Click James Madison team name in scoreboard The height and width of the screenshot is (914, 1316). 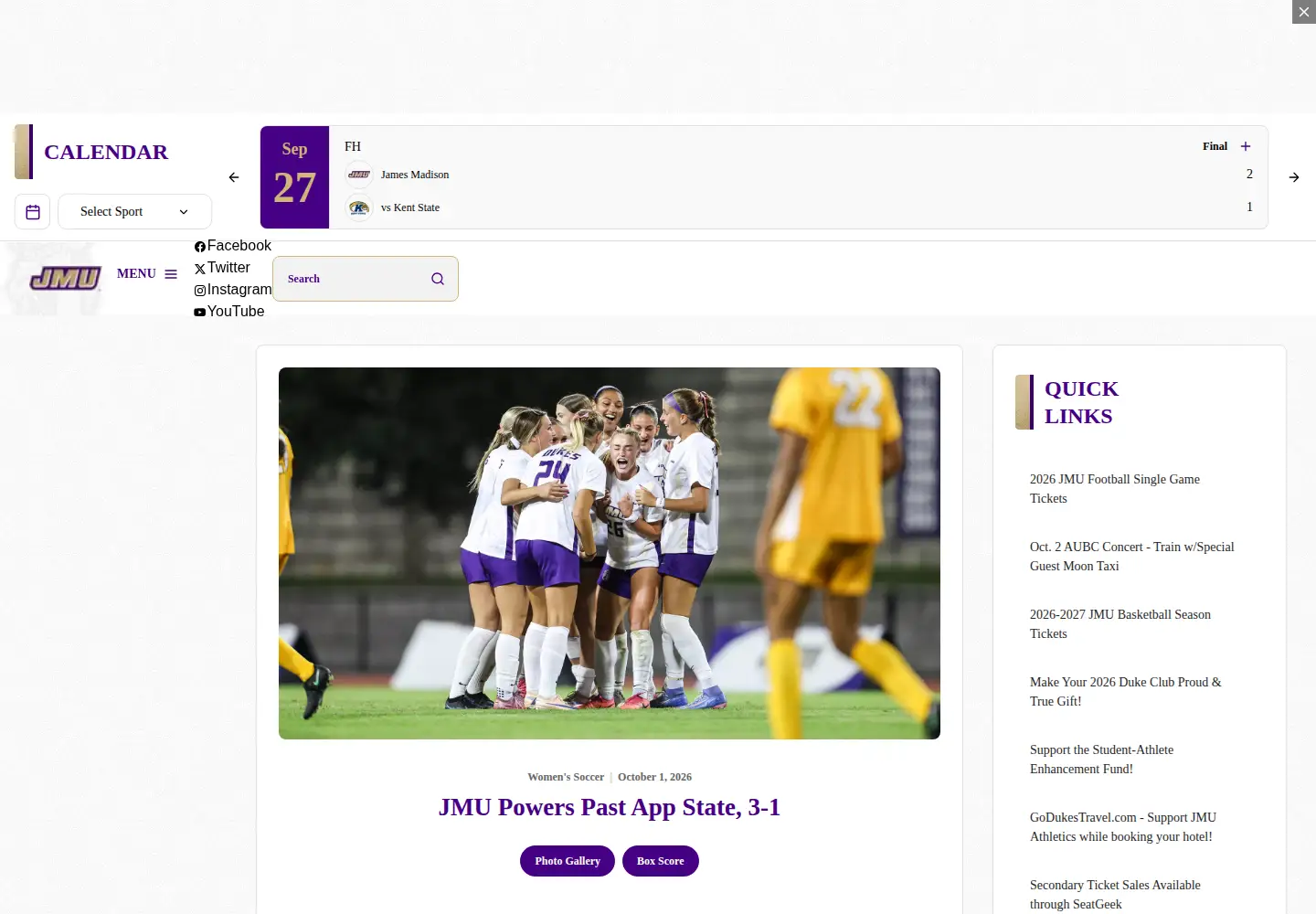tap(415, 175)
